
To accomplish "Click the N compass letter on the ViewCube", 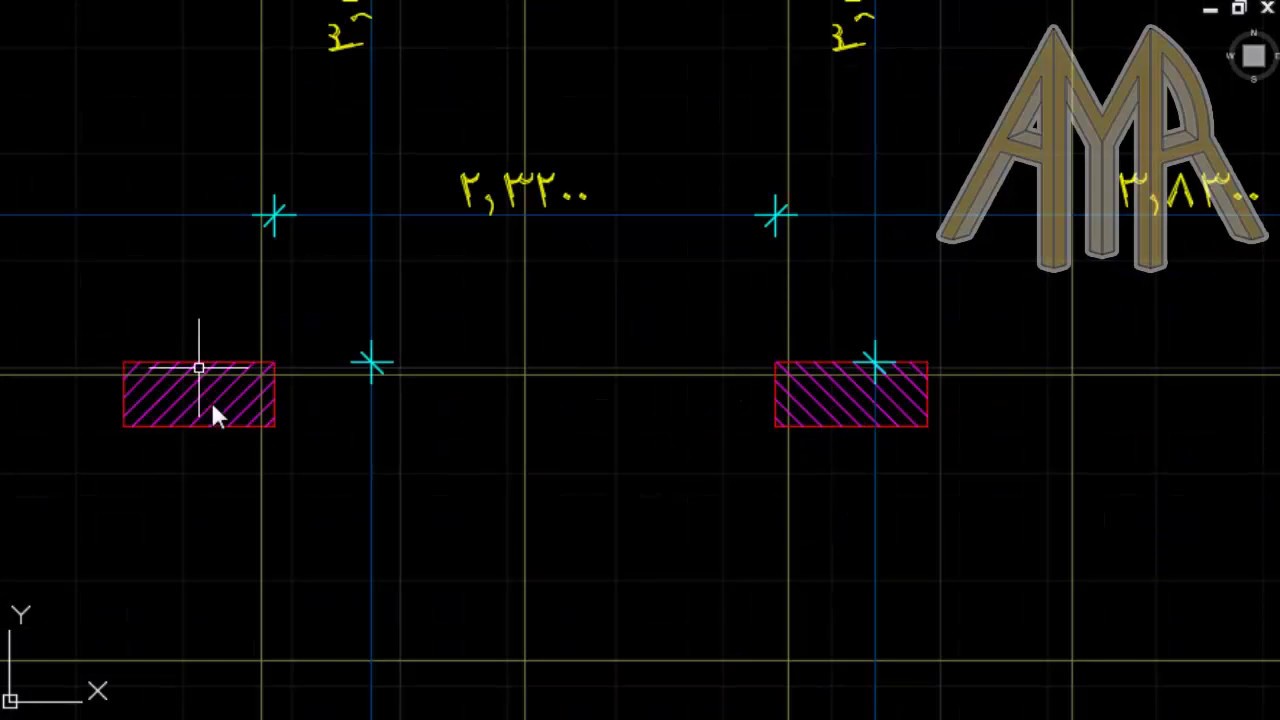I will click(x=1254, y=33).
